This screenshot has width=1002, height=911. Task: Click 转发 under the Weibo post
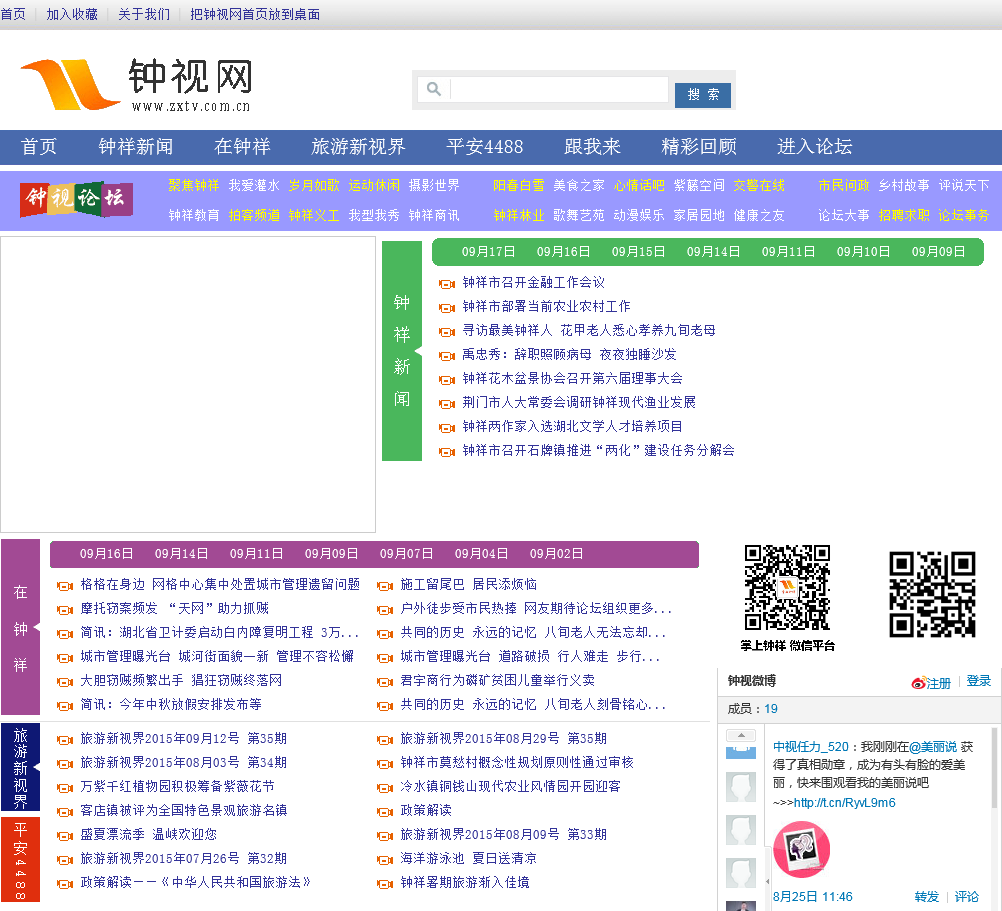[927, 897]
